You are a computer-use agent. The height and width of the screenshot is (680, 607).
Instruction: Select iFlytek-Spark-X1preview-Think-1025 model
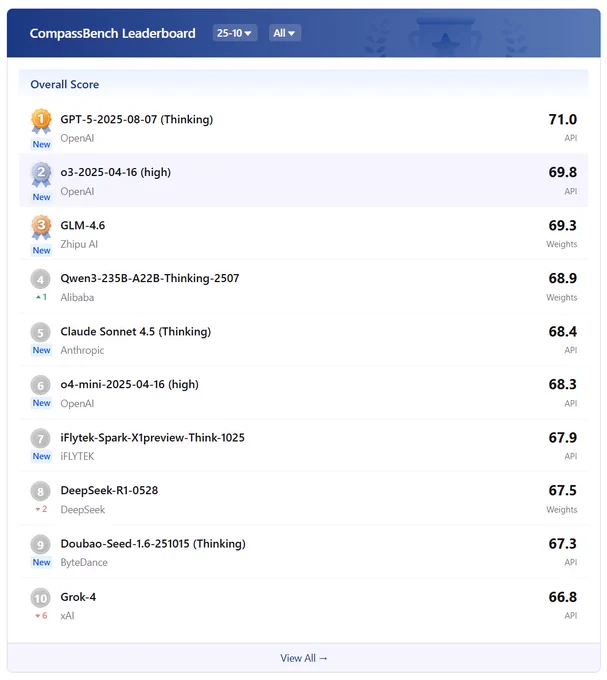coord(152,438)
